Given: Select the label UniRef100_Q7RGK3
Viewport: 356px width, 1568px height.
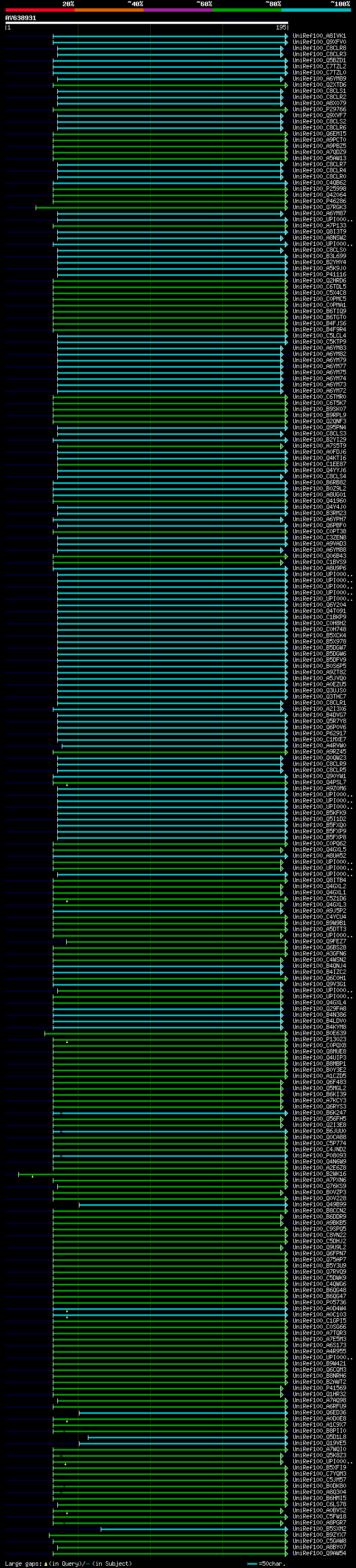Looking at the screenshot, I should pos(319,207).
